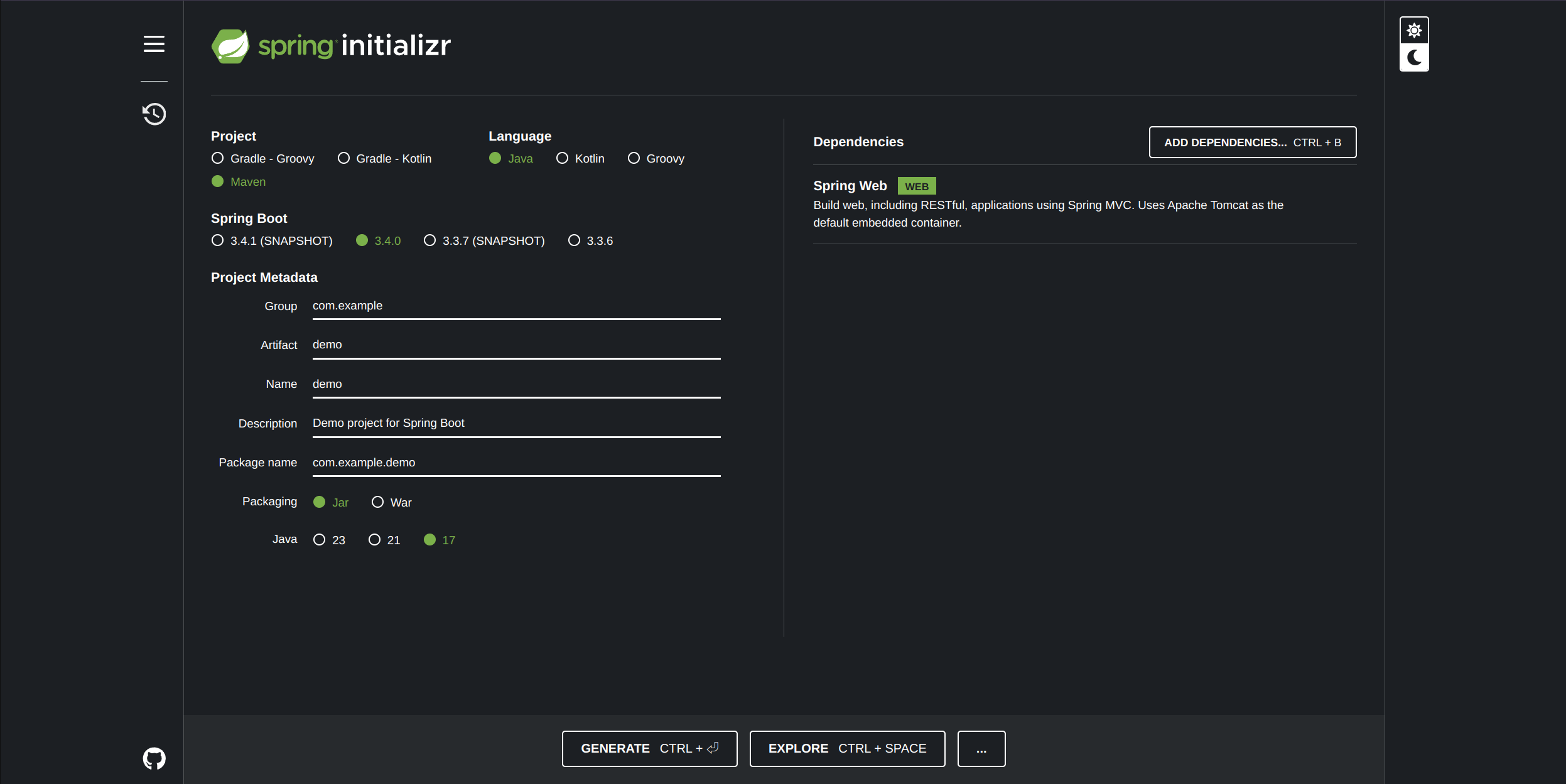The width and height of the screenshot is (1566, 784).
Task: Focus the Artifact text field
Action: 516,345
